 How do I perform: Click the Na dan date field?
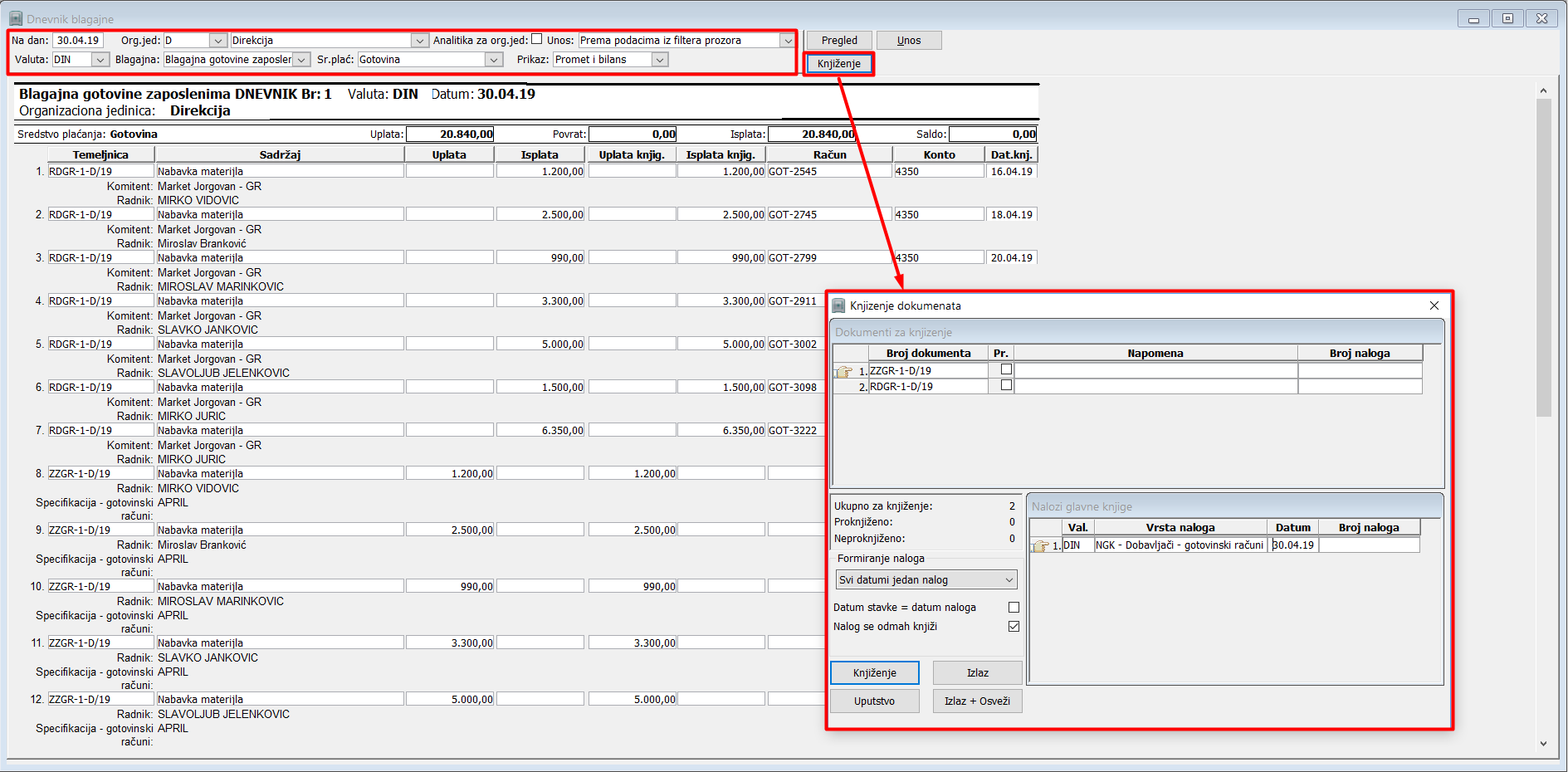(78, 41)
